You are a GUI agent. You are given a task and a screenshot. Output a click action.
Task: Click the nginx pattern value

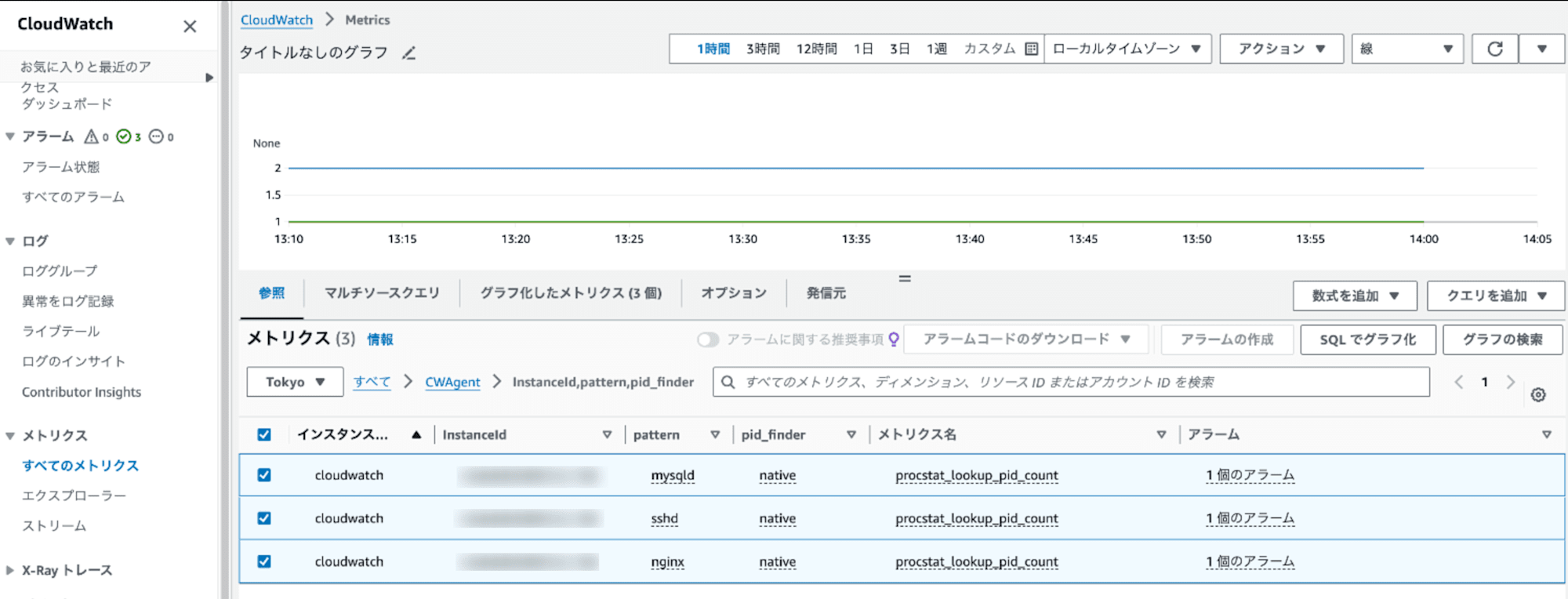[667, 561]
